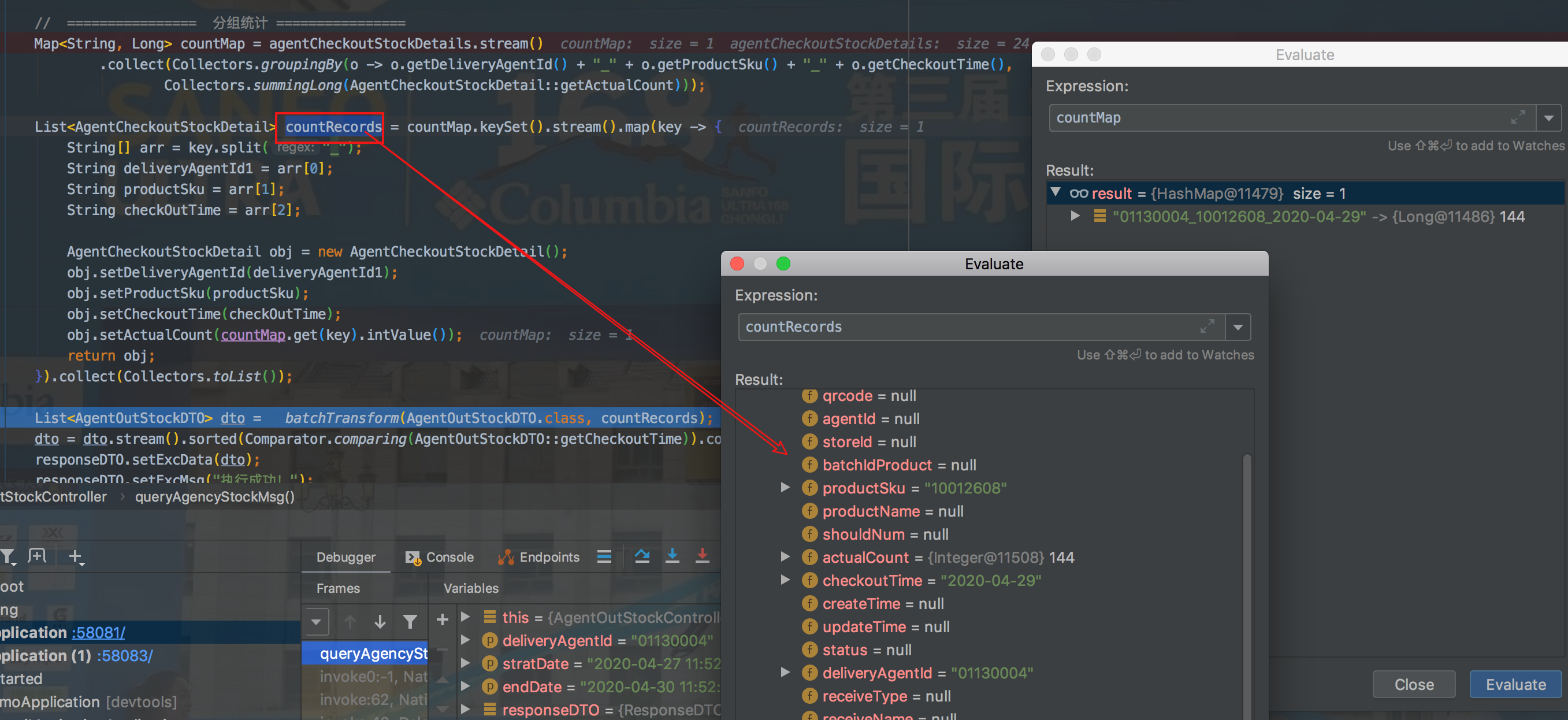Click the services filter funnel icon

8,556
